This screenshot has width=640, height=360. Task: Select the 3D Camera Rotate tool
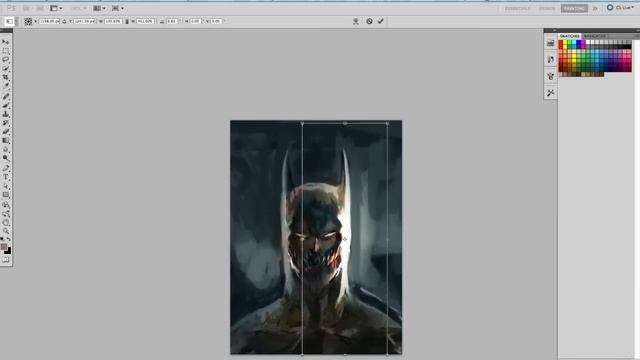click(x=6, y=213)
